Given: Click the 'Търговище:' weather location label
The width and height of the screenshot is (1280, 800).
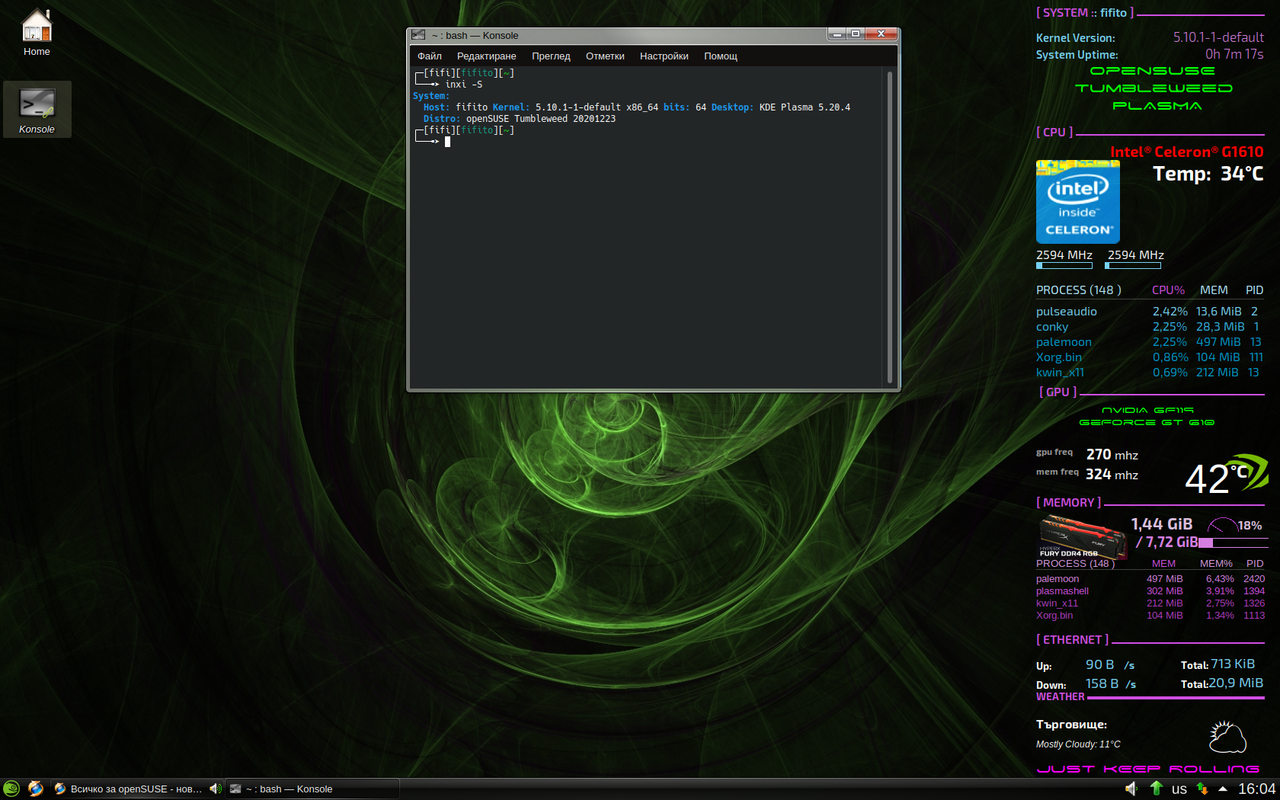Looking at the screenshot, I should [x=1071, y=724].
